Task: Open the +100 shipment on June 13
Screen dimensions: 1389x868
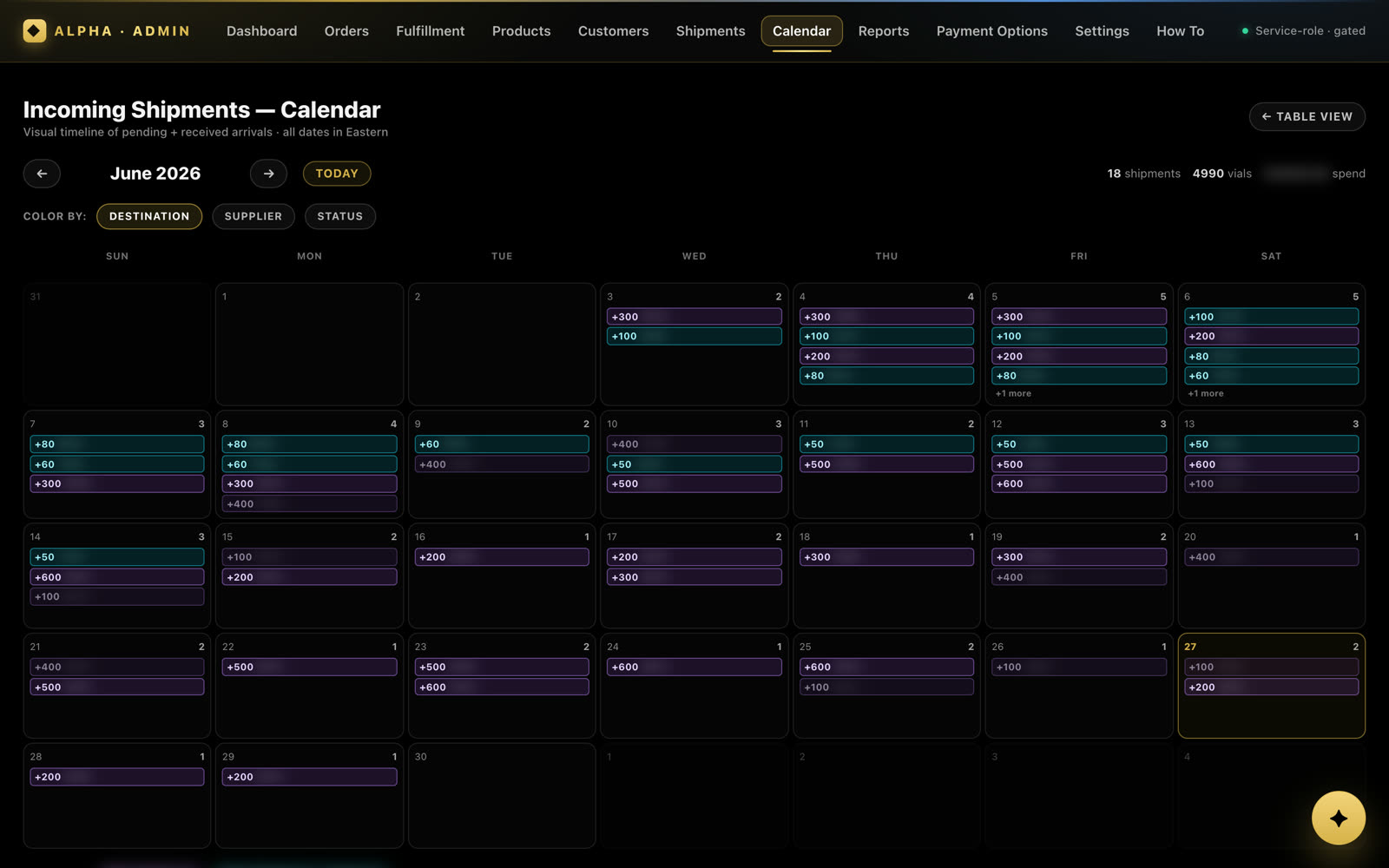Action: point(1271,483)
